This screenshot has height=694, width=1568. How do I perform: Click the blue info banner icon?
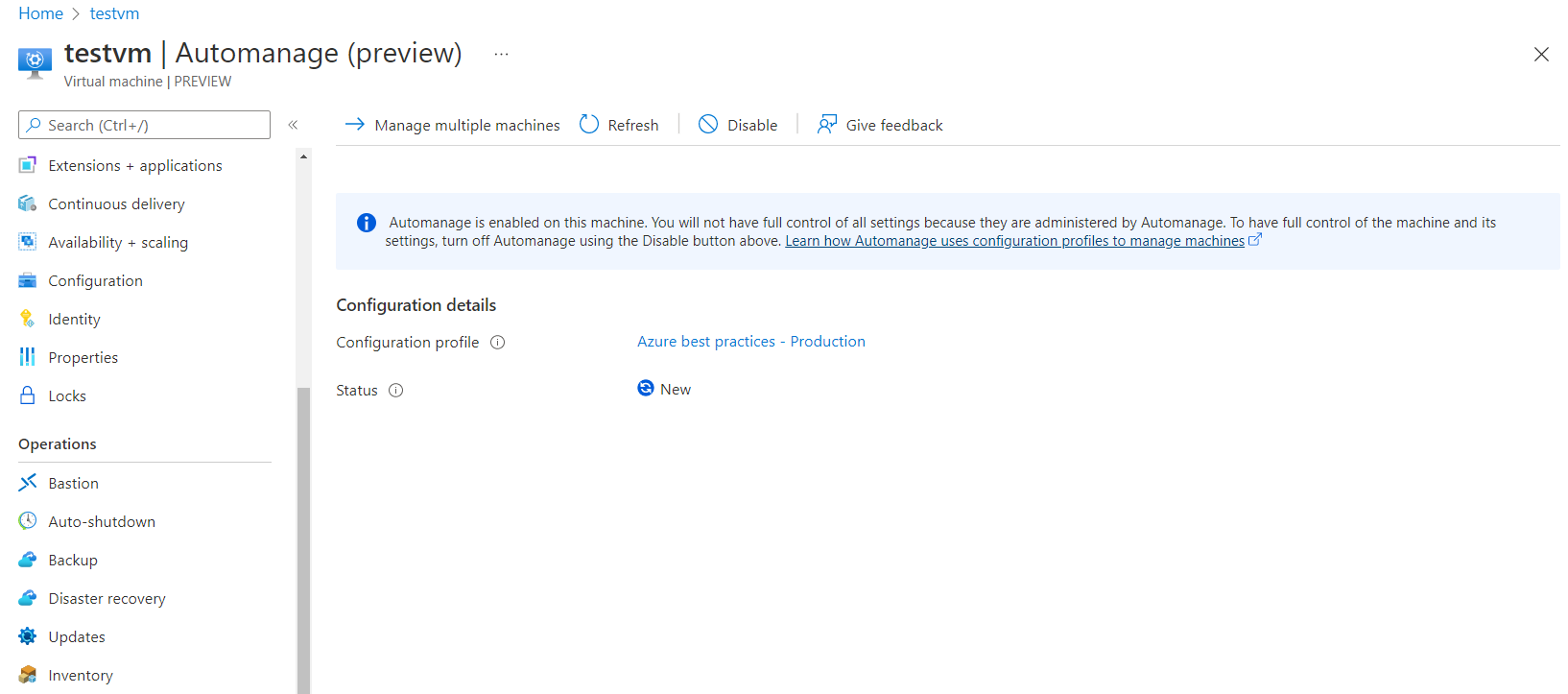tap(367, 223)
